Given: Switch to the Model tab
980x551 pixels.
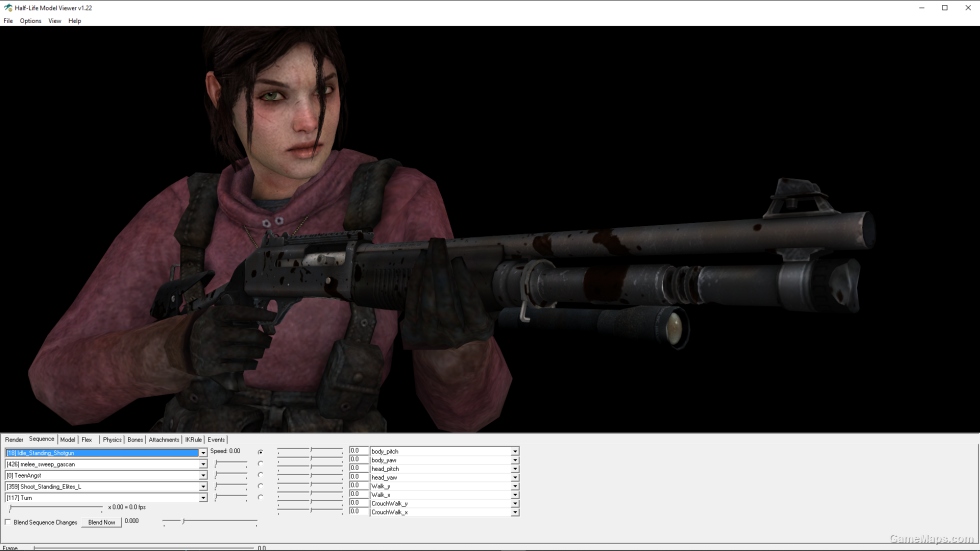Looking at the screenshot, I should point(68,440).
